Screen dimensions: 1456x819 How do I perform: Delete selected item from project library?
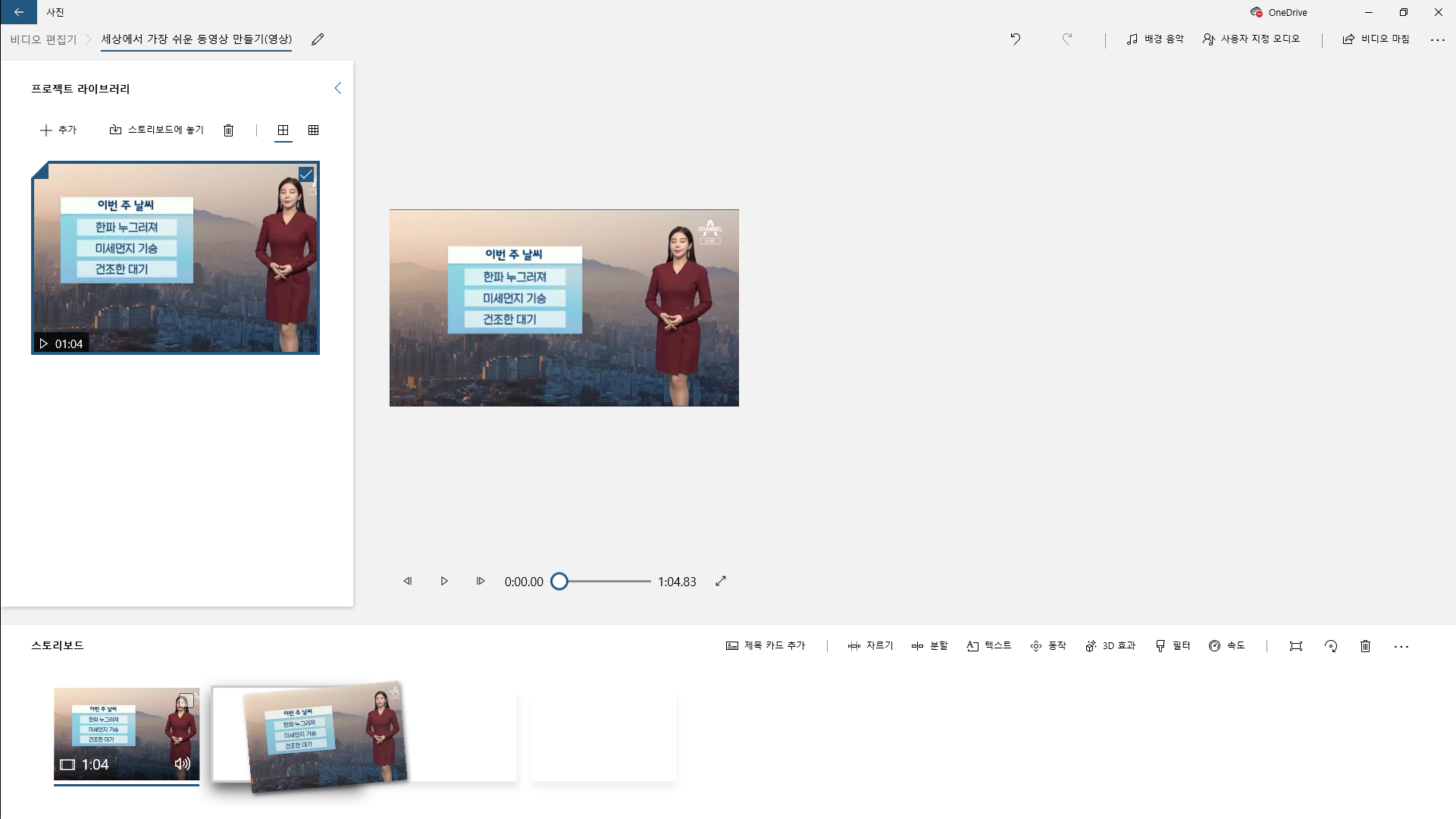(x=228, y=130)
